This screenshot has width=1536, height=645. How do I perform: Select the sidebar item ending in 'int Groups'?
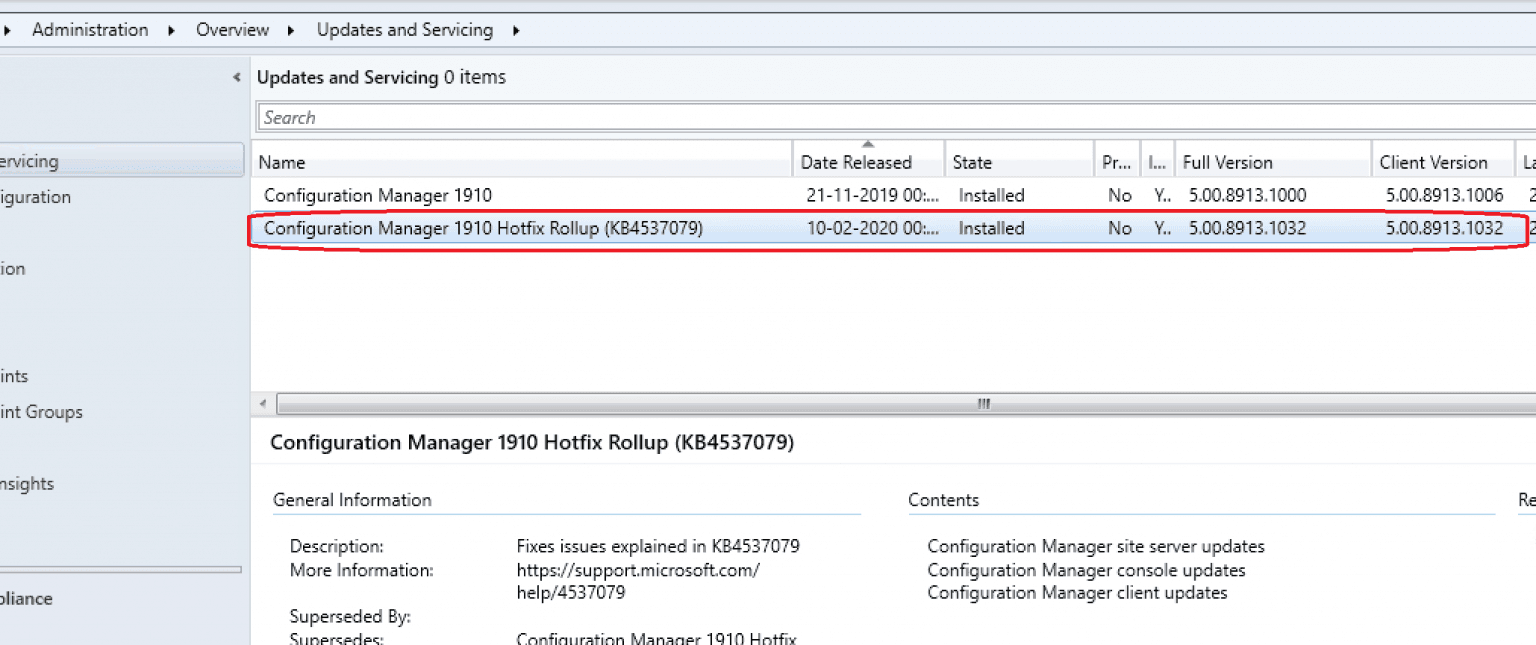tap(41, 412)
